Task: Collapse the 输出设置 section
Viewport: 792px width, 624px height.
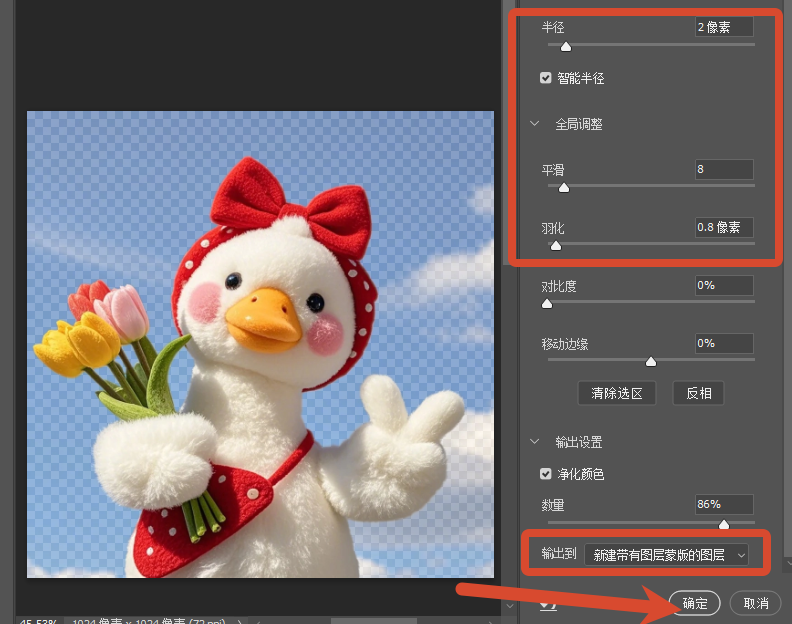Action: click(534, 442)
